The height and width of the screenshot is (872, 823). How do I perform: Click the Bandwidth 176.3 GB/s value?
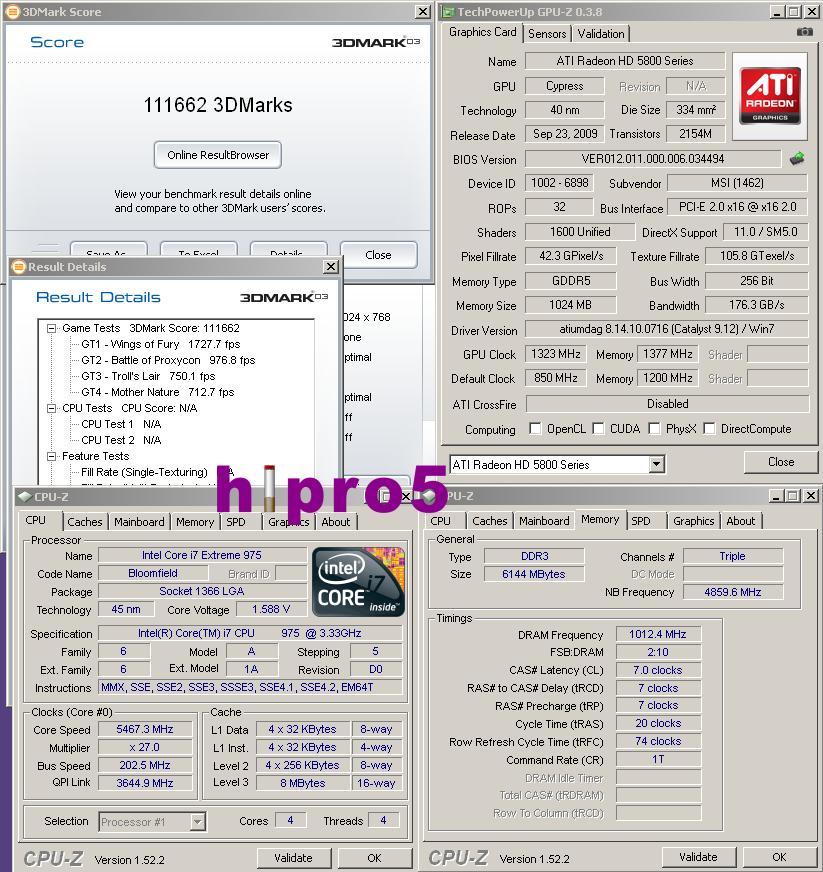tap(757, 305)
